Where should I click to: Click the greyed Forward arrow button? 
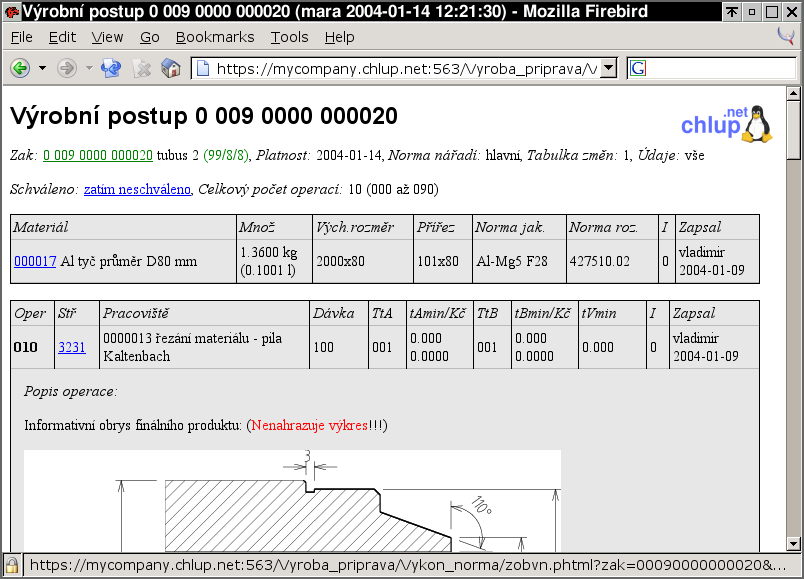click(67, 68)
